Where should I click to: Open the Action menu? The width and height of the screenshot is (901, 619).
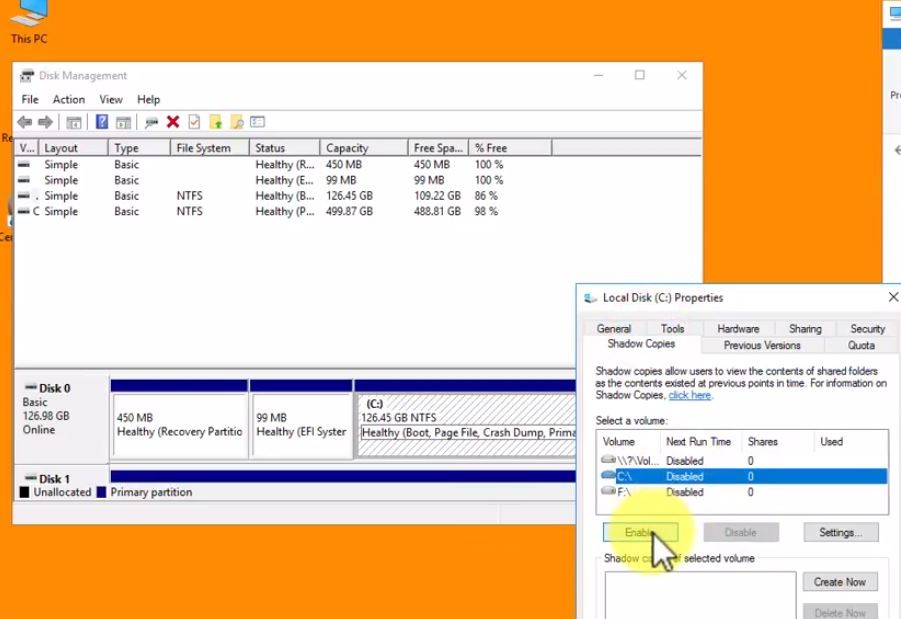68,100
